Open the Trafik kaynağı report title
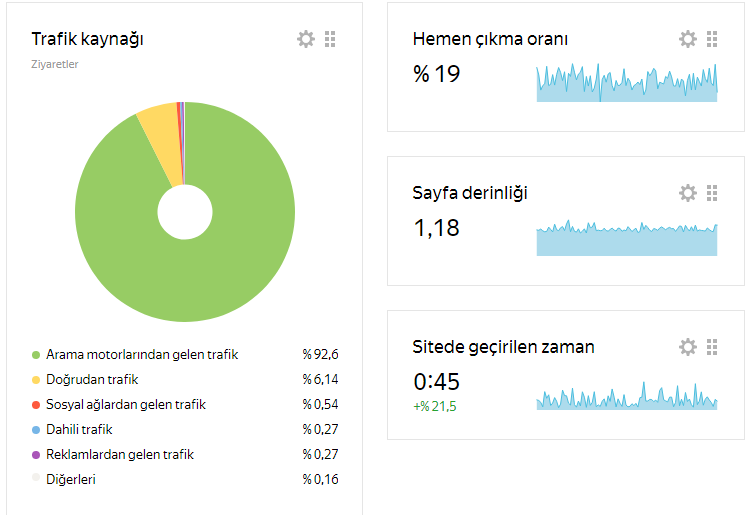The image size is (746, 515). [88, 40]
